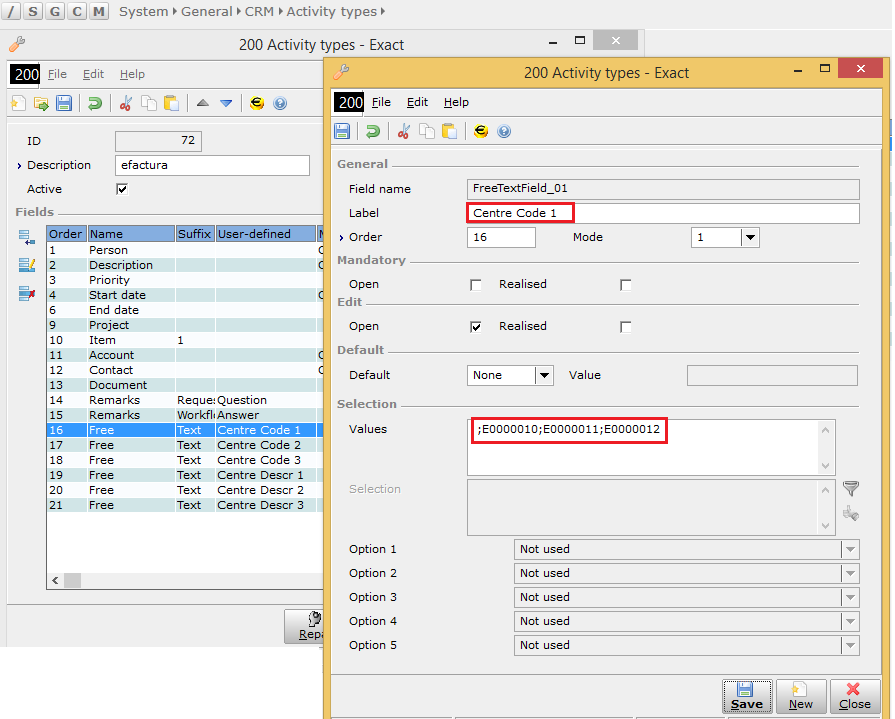Click the New icon in back window toolbar
The height and width of the screenshot is (719, 895).
[x=18, y=103]
